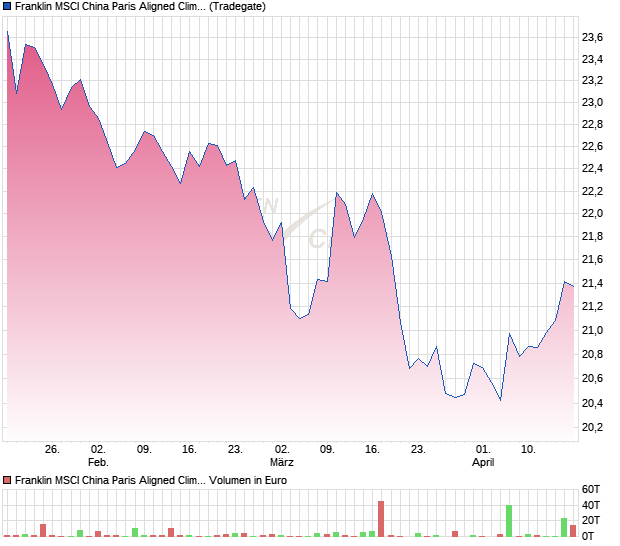Screen dimensions: 620x546
Task: Click the 20,2 price axis label
Action: [592, 427]
